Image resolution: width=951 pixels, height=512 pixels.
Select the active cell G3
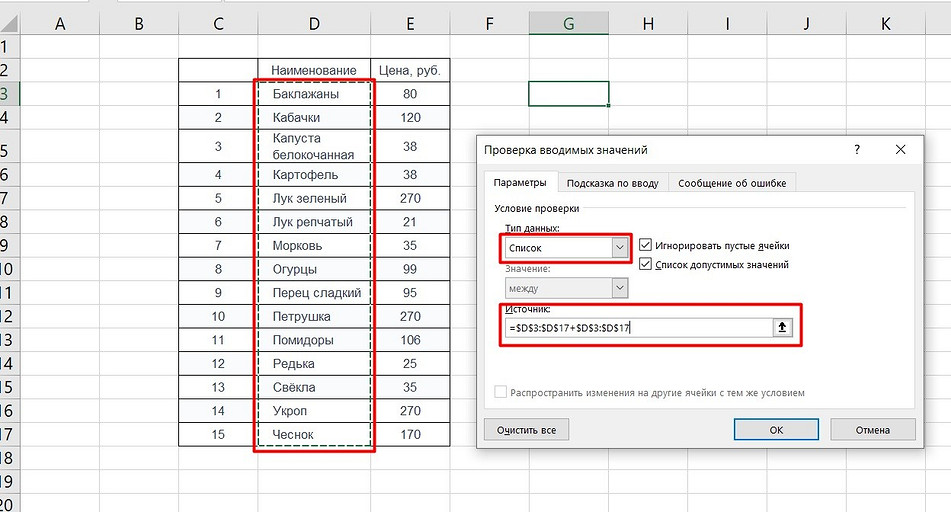[x=568, y=94]
